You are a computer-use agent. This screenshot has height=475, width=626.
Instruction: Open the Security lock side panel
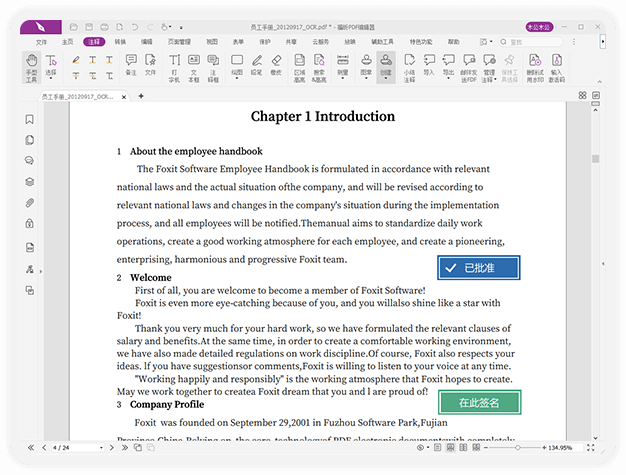30,224
